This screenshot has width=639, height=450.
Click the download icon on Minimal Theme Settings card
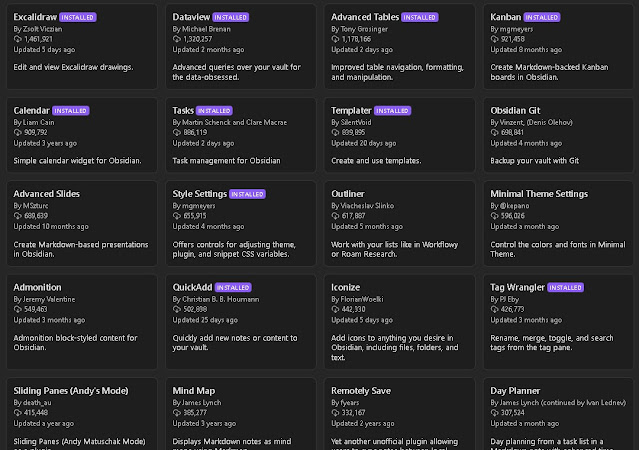coord(494,216)
